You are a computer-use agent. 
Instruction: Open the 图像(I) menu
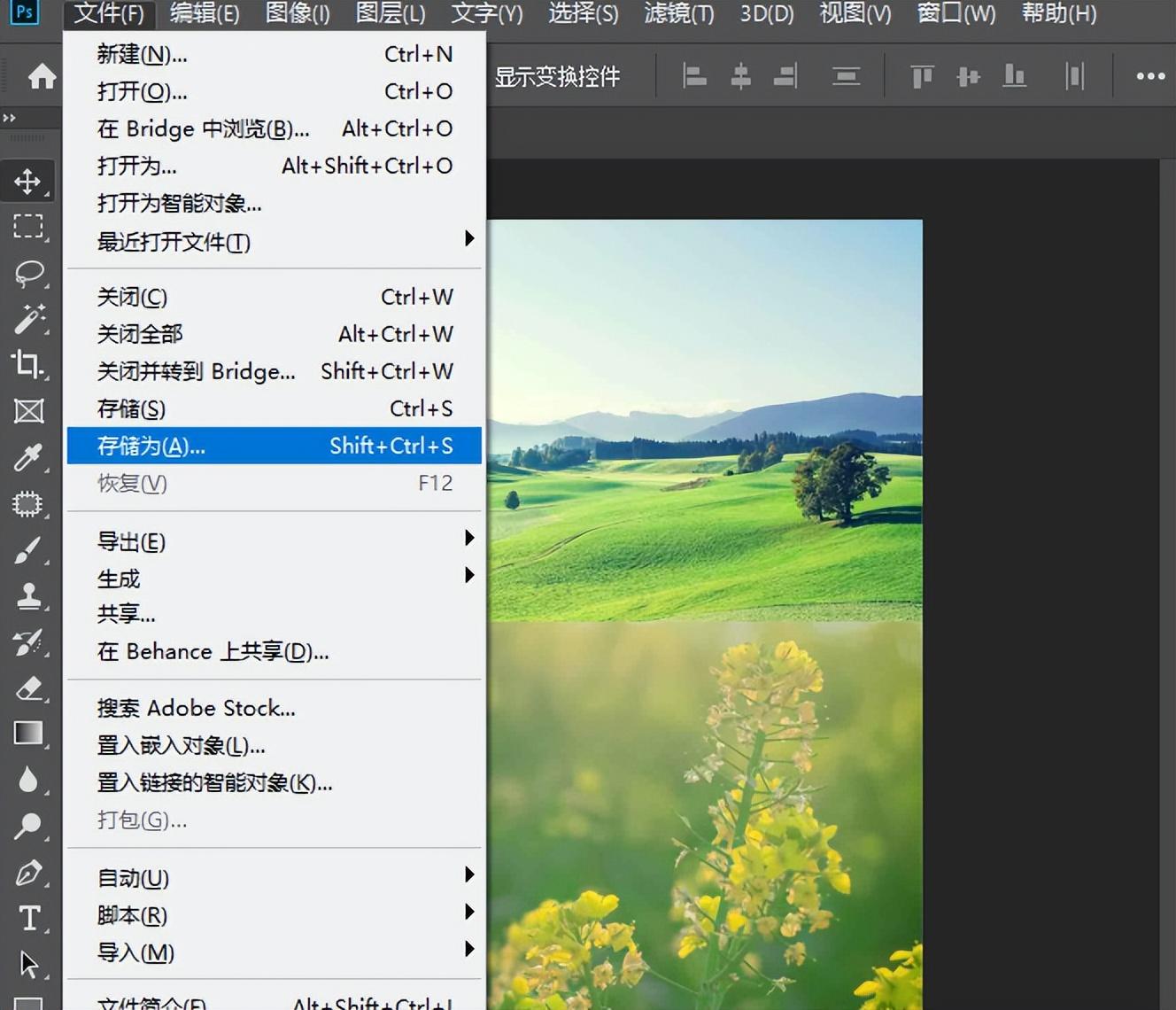coord(298,13)
